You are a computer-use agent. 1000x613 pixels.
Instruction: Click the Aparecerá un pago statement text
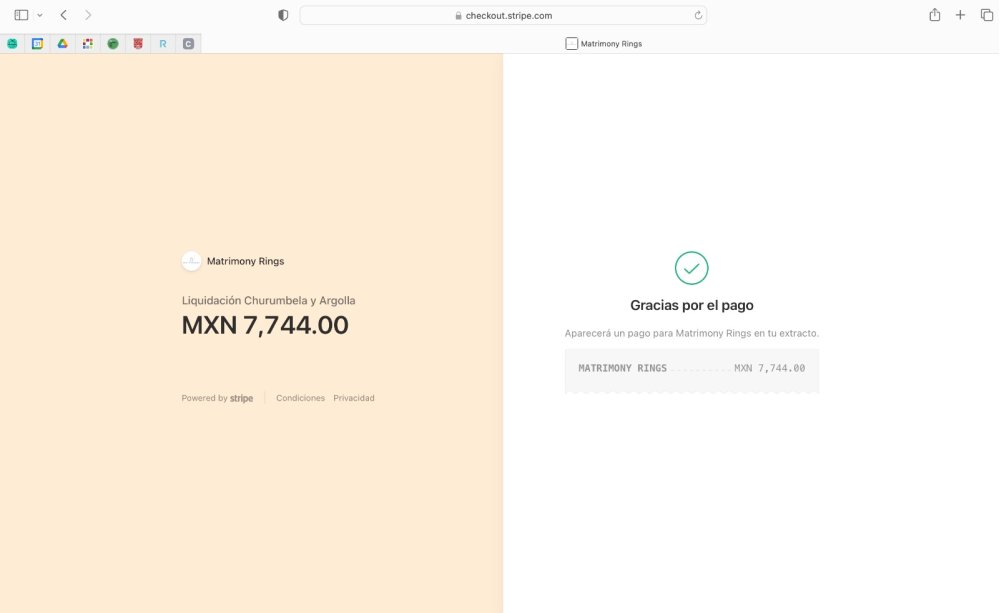click(691, 333)
